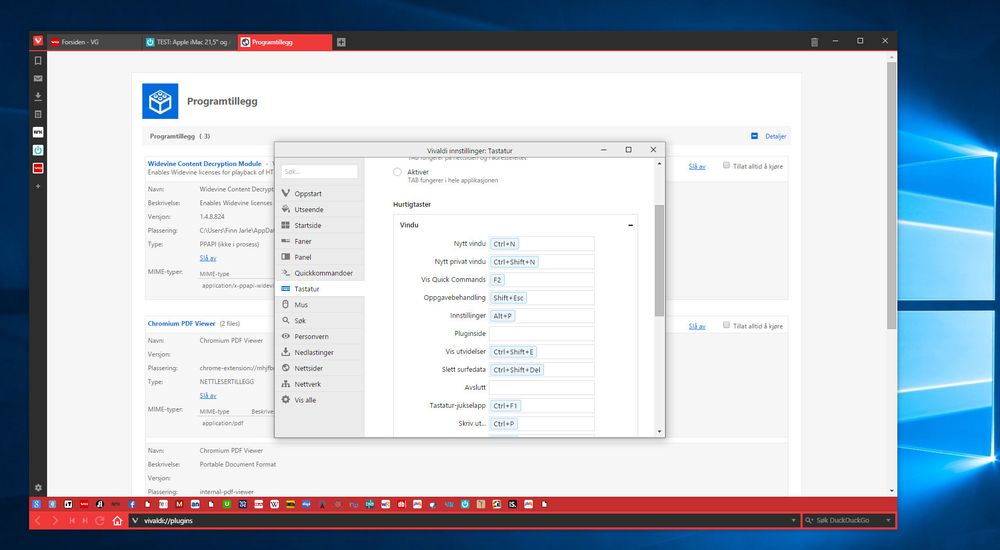
Task: Open Nettverk settings section
Action: (320, 384)
